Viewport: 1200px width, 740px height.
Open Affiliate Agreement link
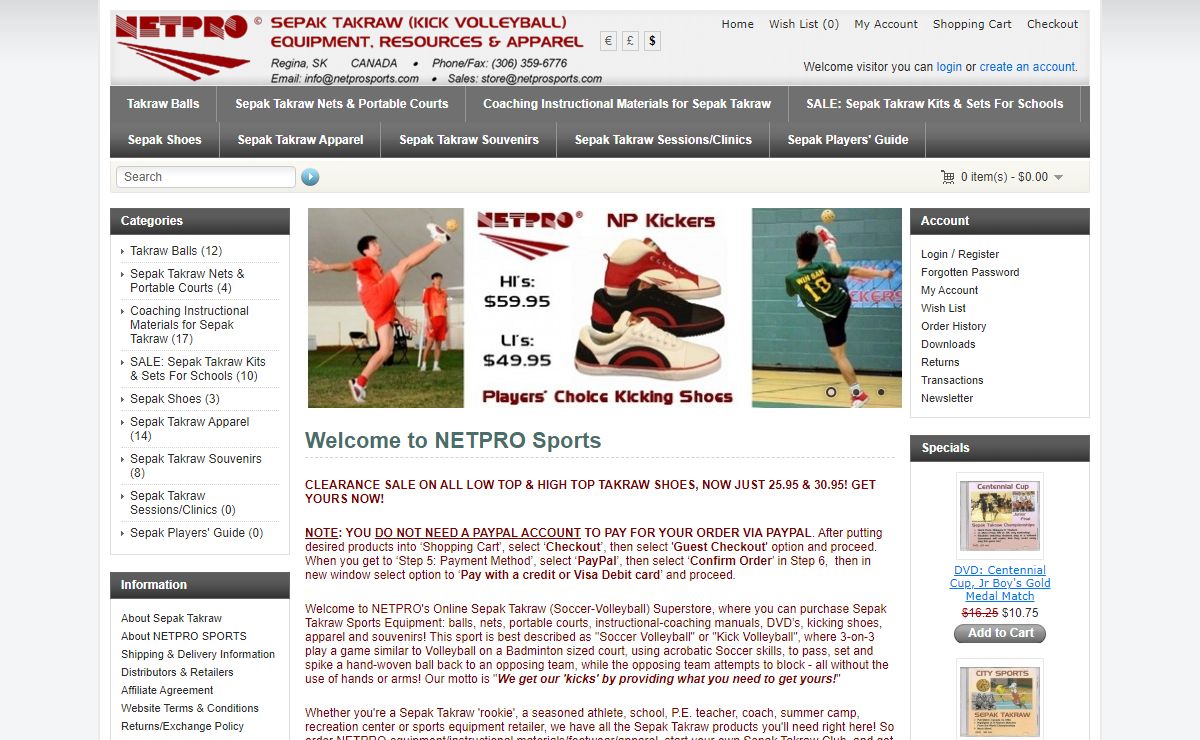coord(167,690)
